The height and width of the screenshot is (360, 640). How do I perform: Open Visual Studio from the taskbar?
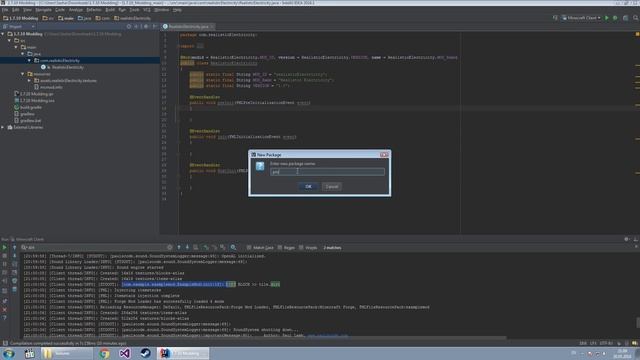124,353
